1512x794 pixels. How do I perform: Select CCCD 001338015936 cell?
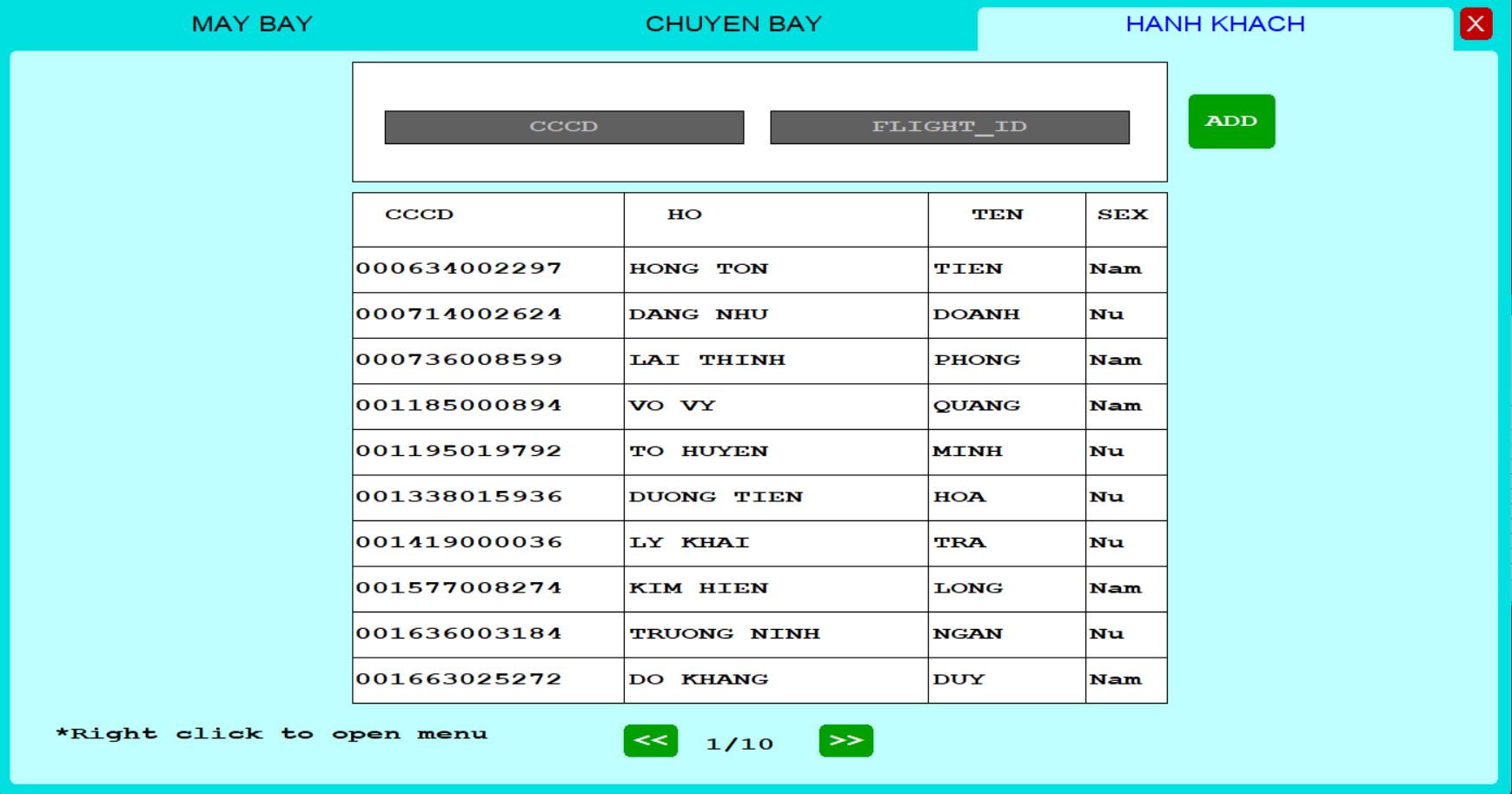coord(488,498)
